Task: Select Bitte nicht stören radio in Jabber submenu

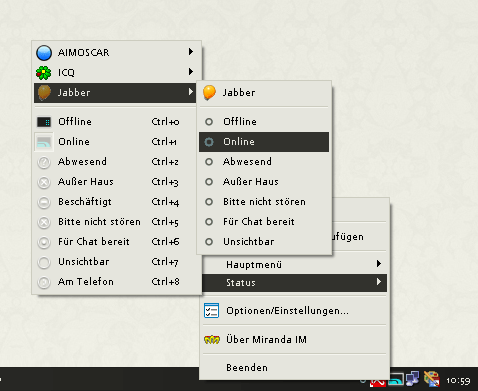Action: (x=209, y=202)
